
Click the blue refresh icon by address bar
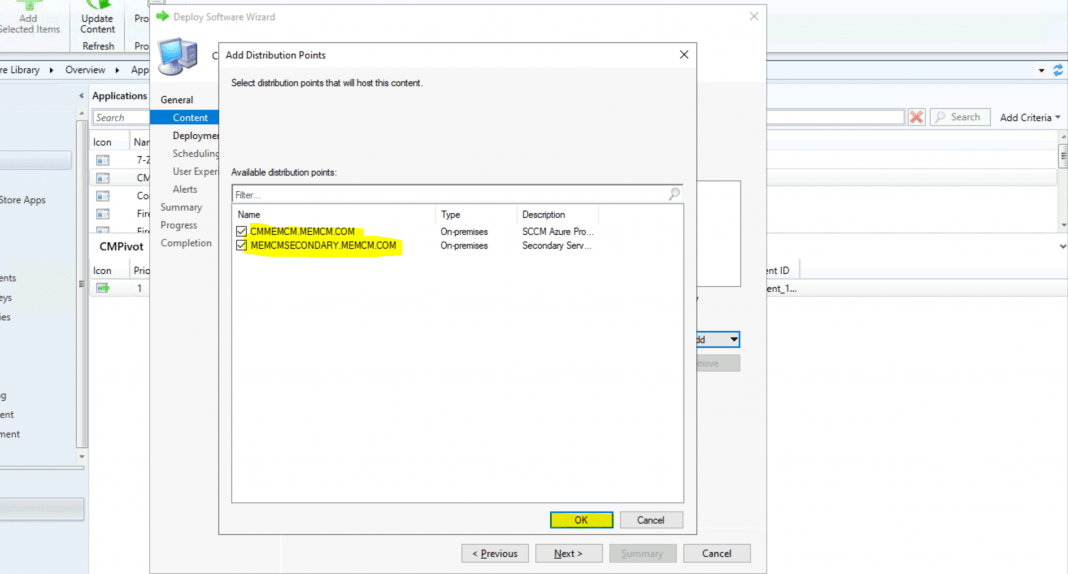pos(1058,70)
